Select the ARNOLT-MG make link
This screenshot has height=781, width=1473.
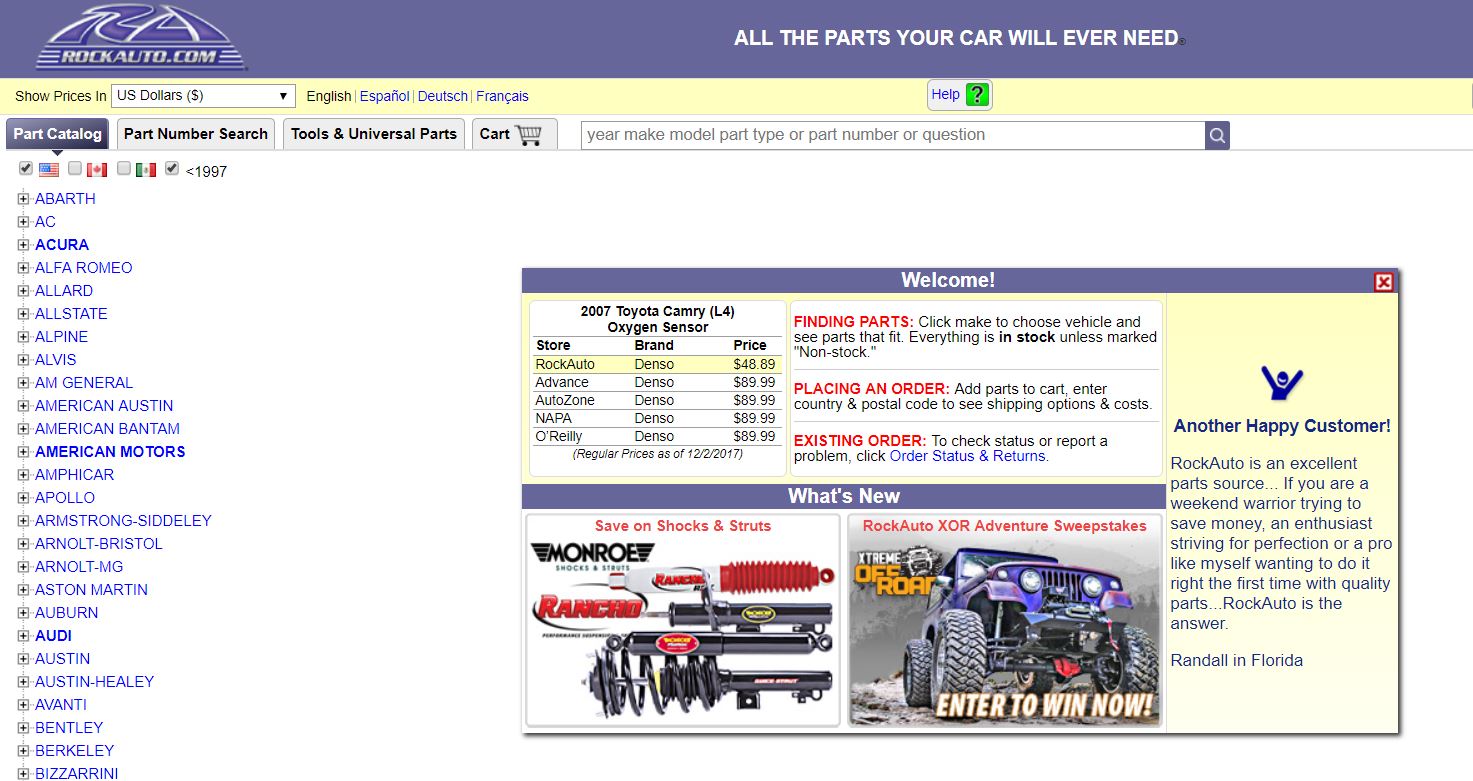pos(79,567)
